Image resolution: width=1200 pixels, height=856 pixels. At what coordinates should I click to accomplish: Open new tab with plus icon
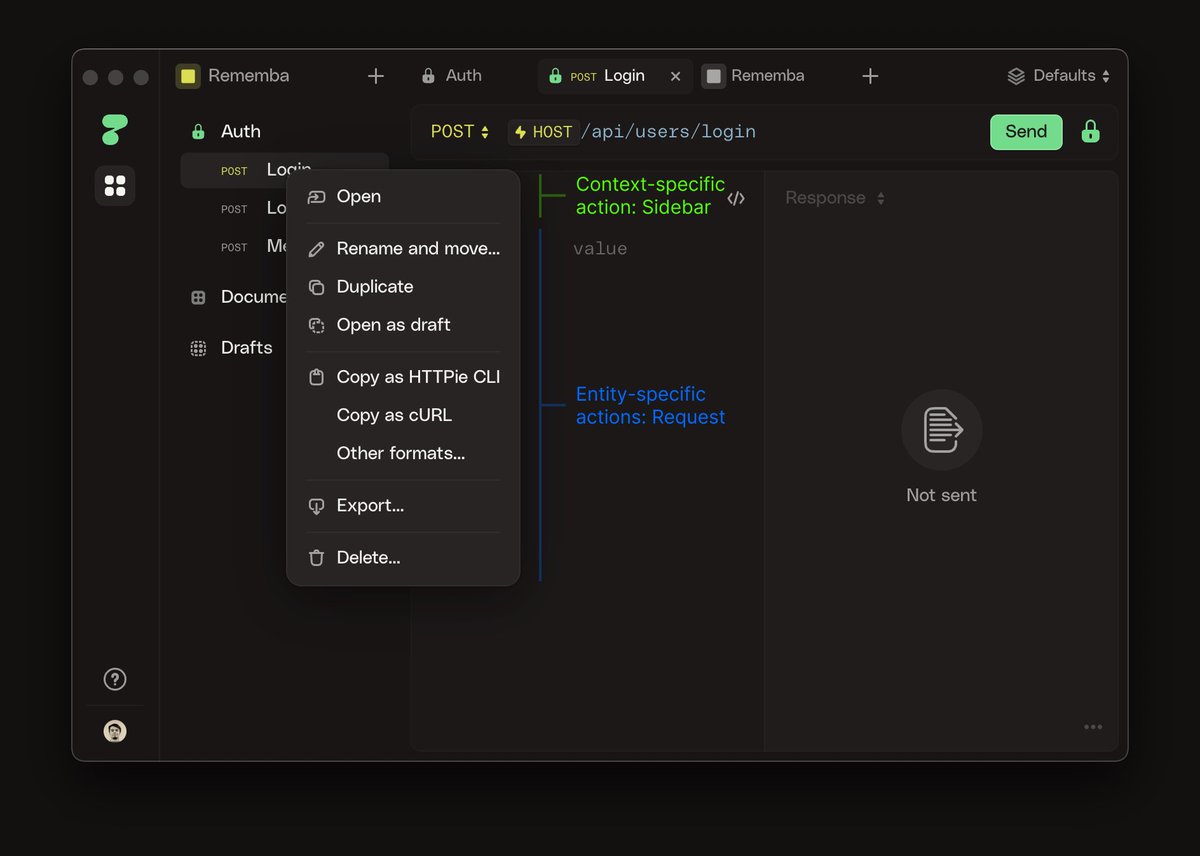pyautogui.click(x=870, y=76)
